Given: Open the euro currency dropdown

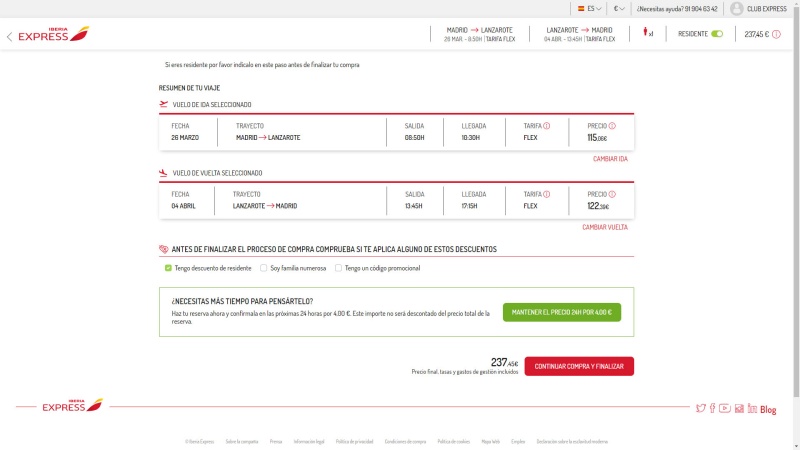Looking at the screenshot, I should [619, 8].
